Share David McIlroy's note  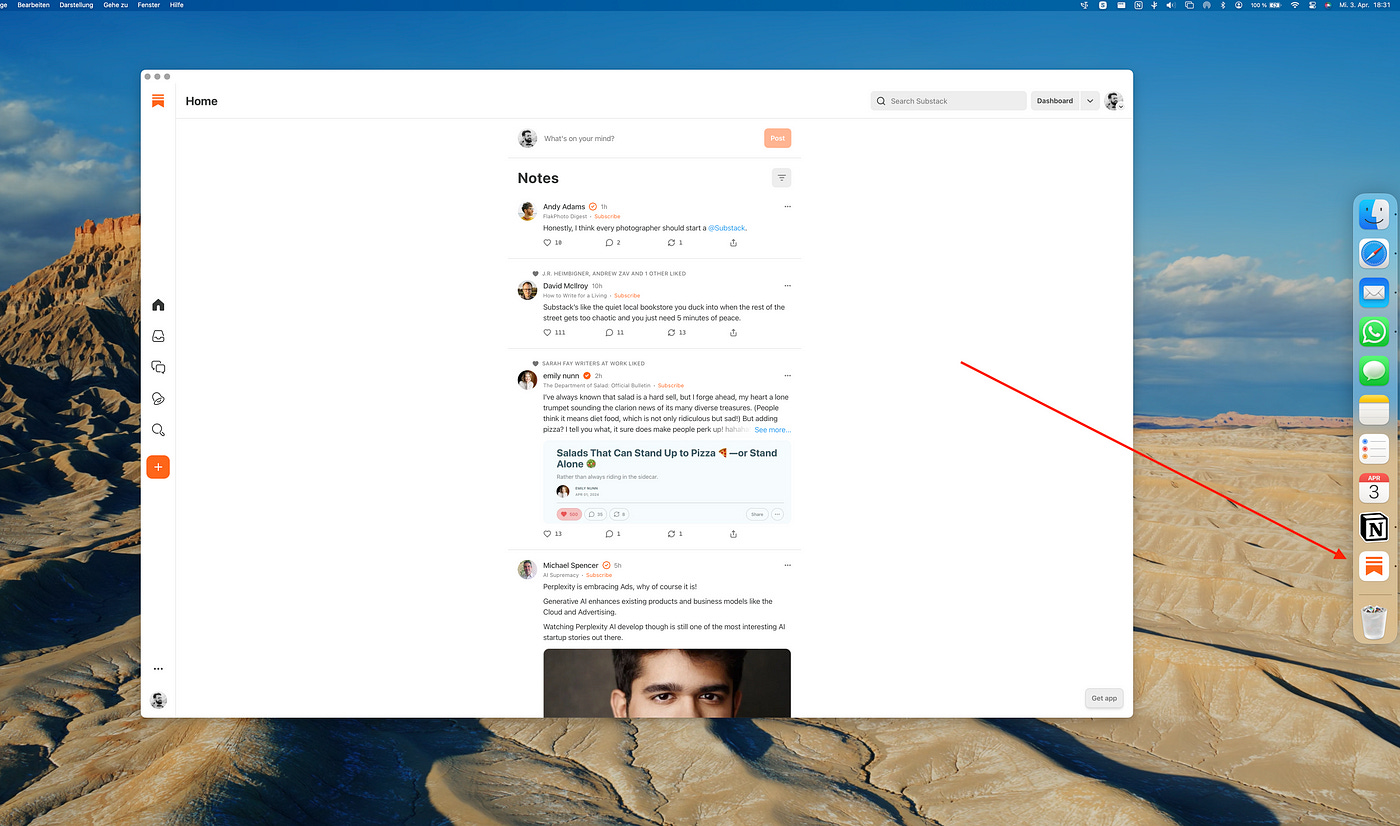click(x=734, y=332)
